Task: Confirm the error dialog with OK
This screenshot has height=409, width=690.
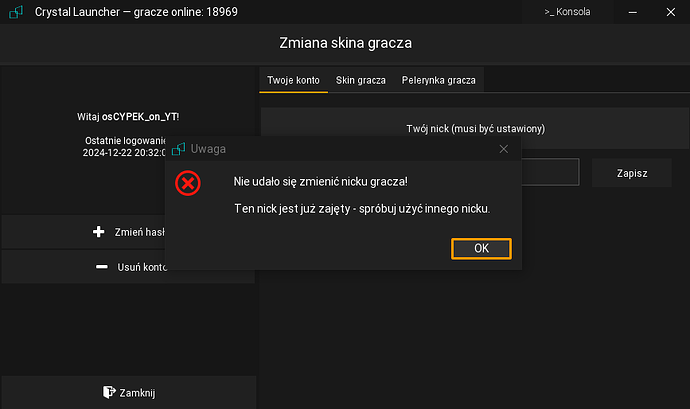Action: point(481,249)
